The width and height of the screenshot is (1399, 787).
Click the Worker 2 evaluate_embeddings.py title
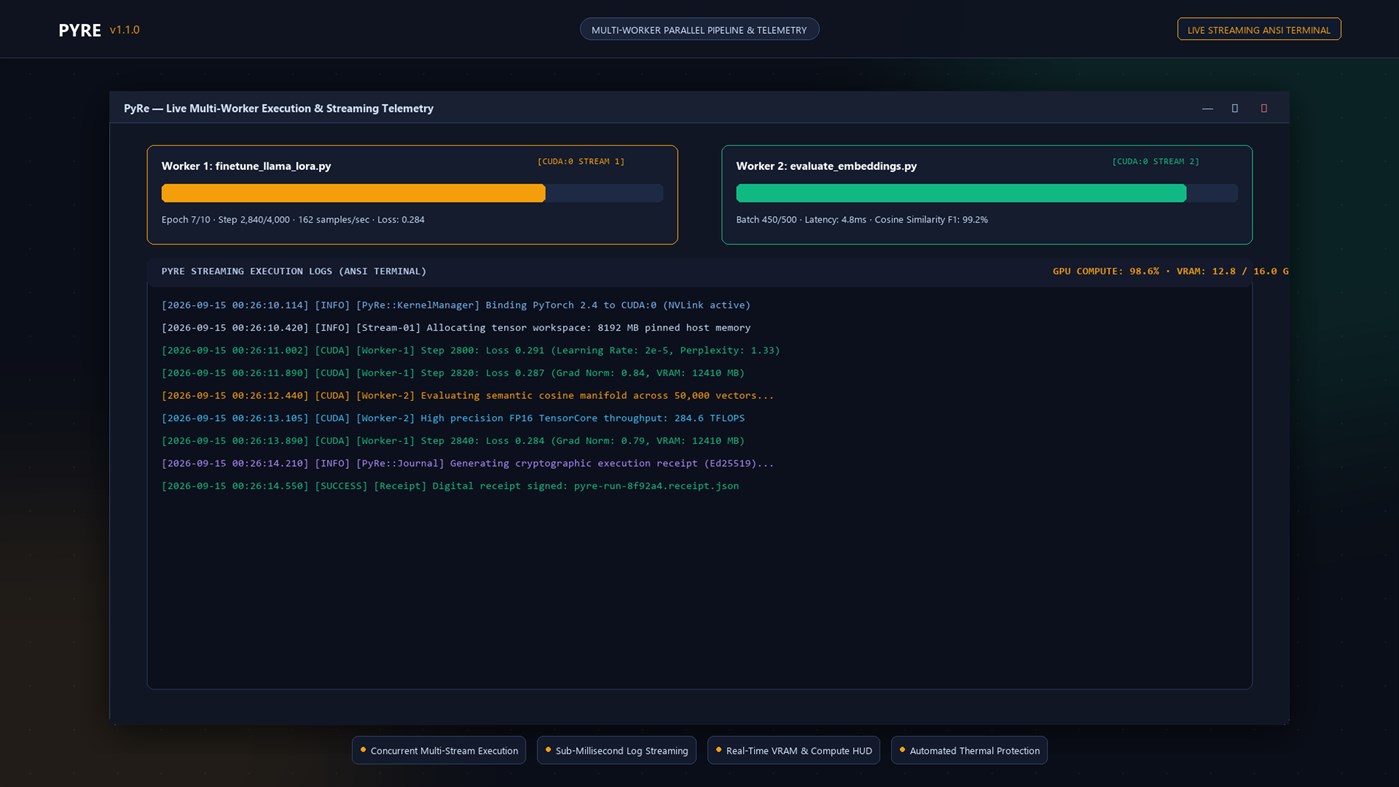click(826, 166)
